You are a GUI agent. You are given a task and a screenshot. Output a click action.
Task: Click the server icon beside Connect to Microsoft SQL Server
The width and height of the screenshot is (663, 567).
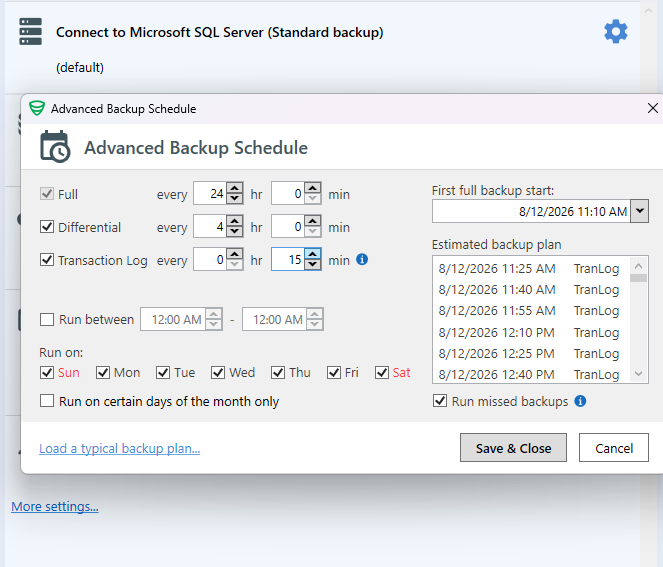(30, 31)
